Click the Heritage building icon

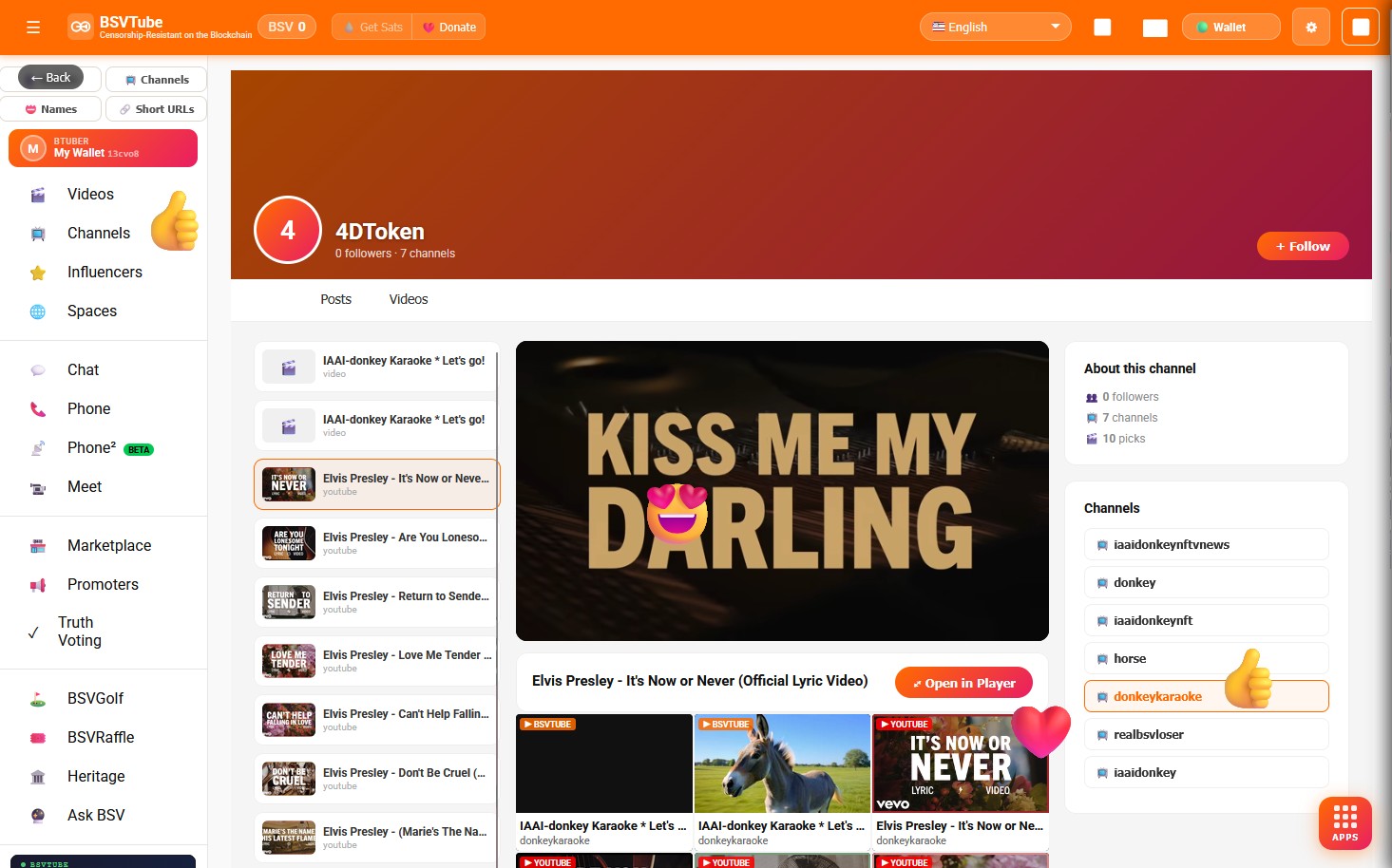38,777
